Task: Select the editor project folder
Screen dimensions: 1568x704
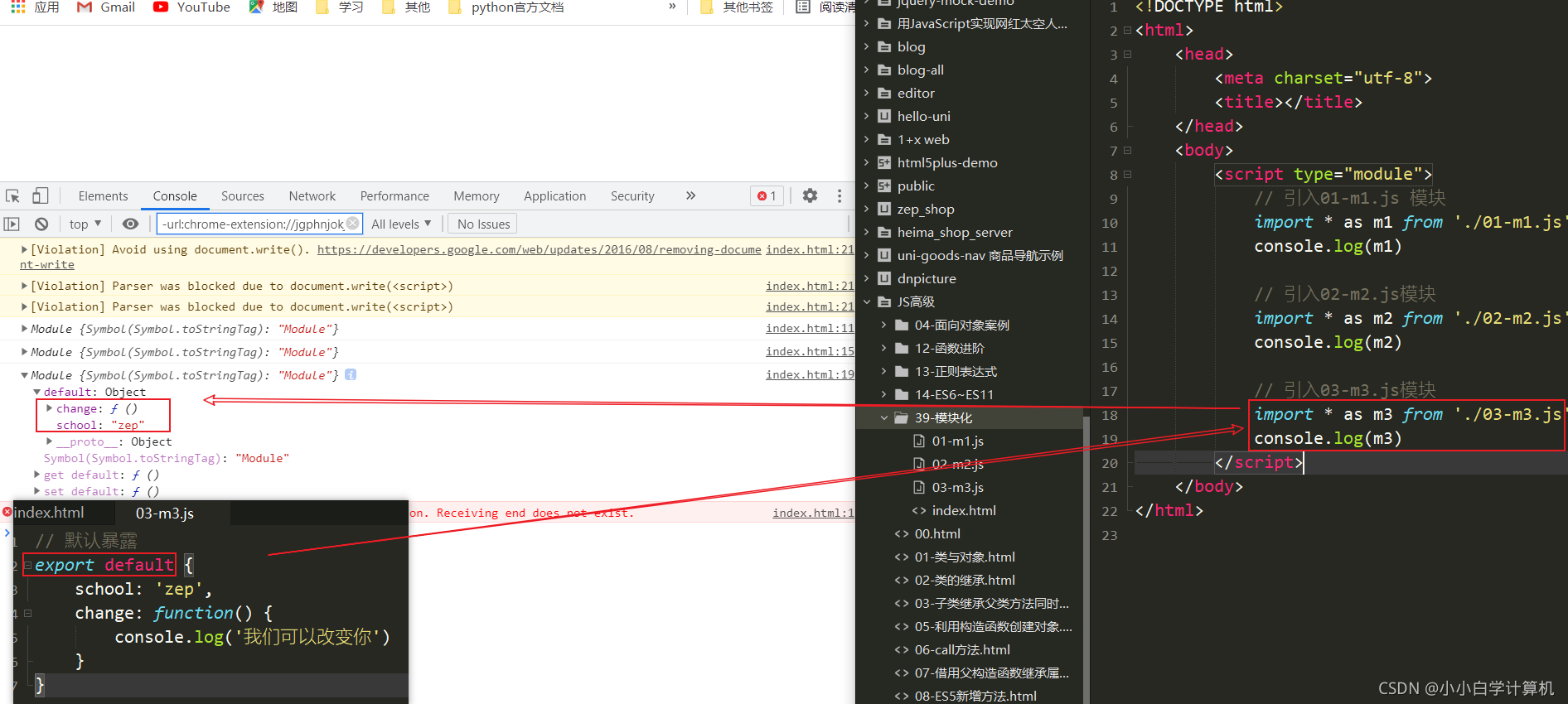Action: click(x=916, y=93)
